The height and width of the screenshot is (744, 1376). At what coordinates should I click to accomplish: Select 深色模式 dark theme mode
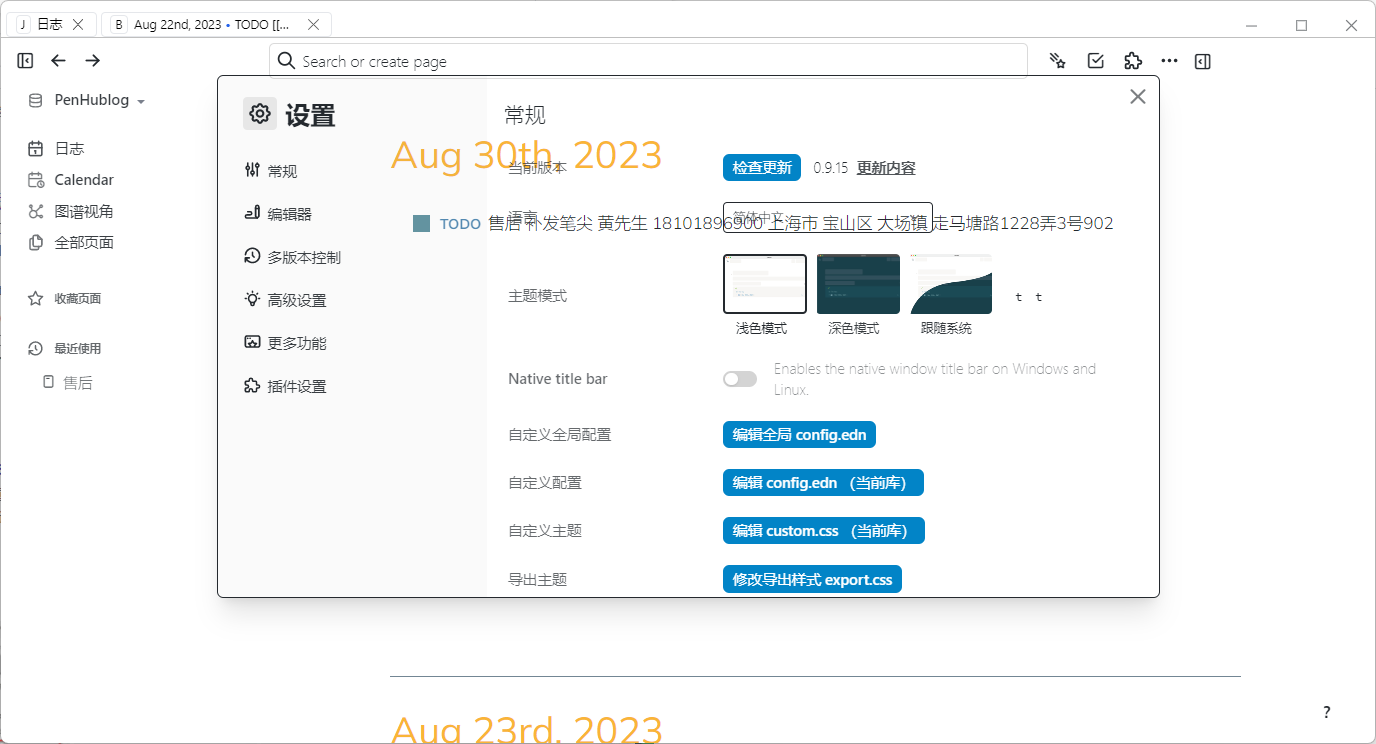(x=857, y=284)
